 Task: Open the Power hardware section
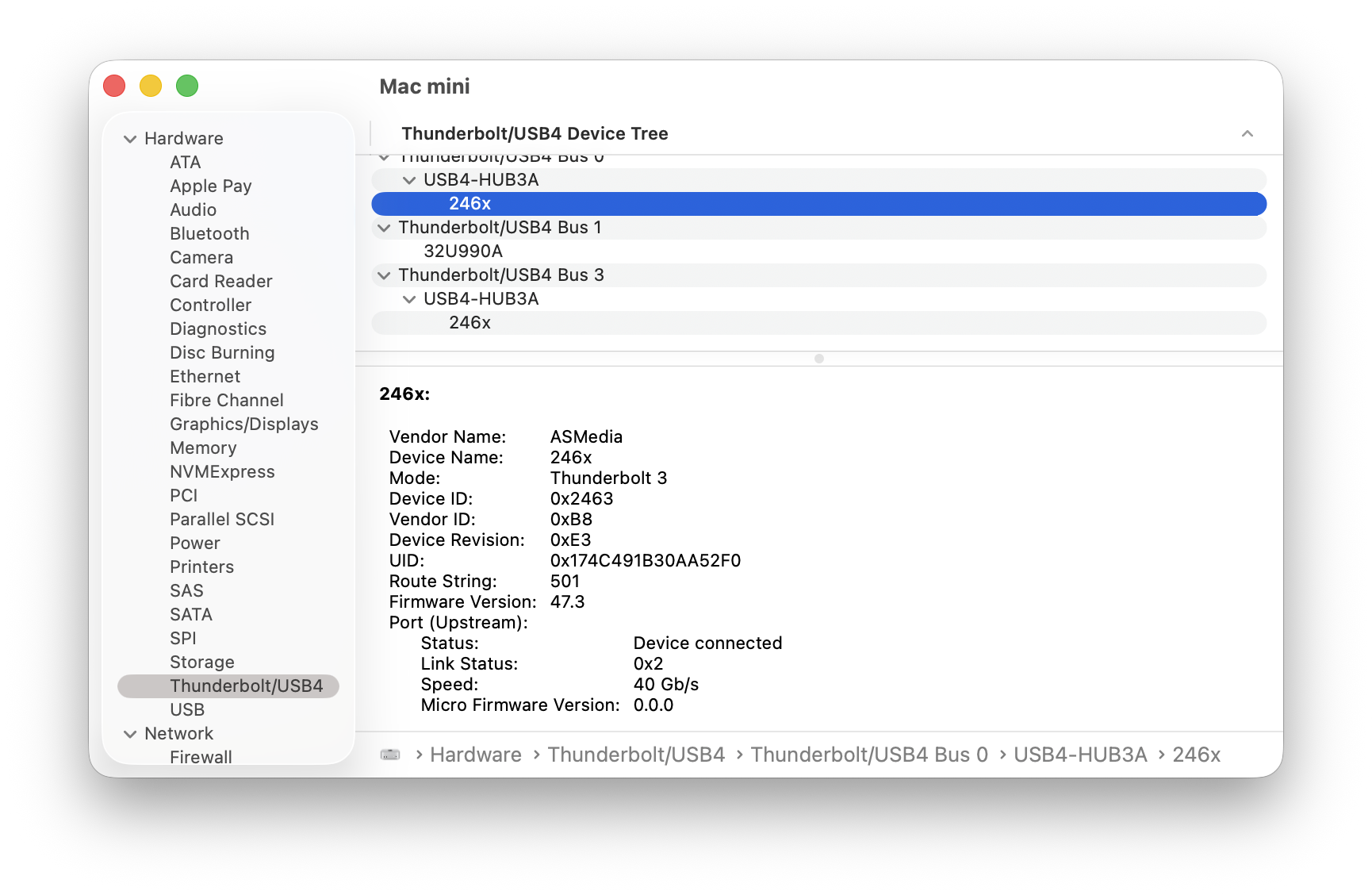click(x=195, y=543)
